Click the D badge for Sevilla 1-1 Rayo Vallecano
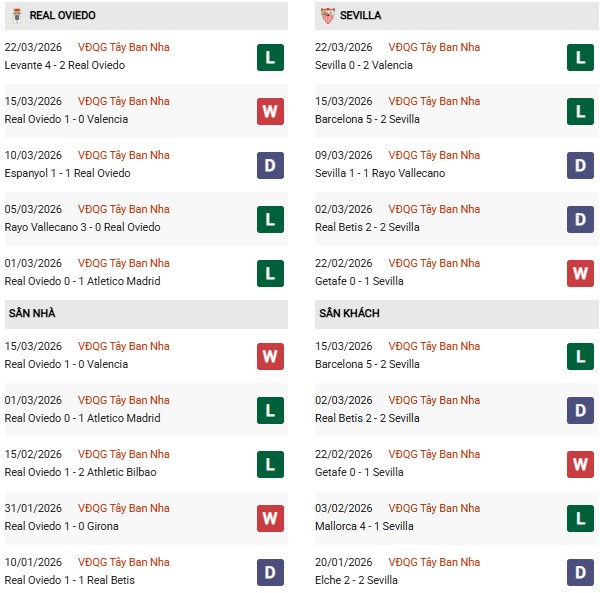This screenshot has height=593, width=600. pyautogui.click(x=580, y=165)
